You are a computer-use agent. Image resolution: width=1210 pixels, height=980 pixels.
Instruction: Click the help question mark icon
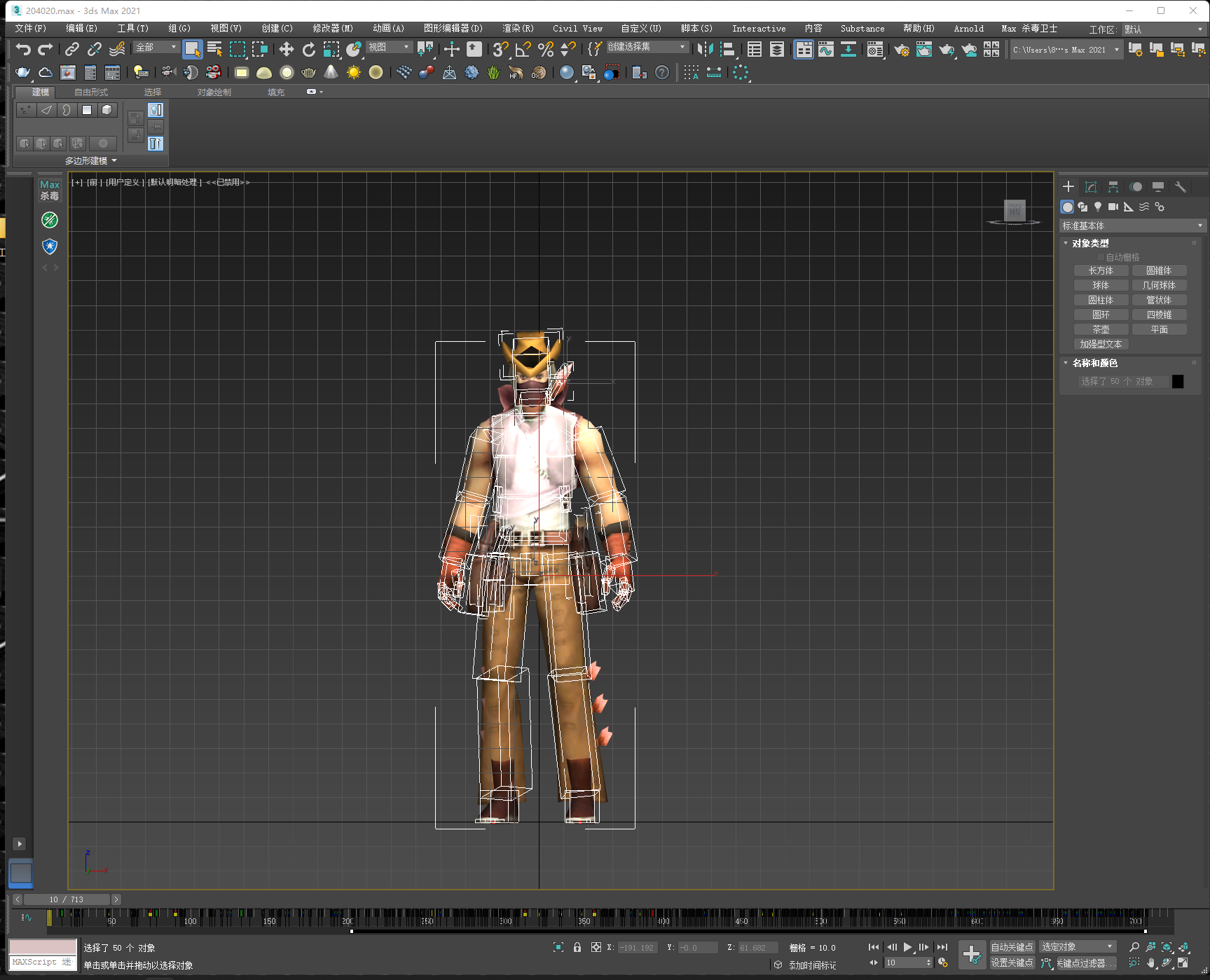click(x=662, y=72)
